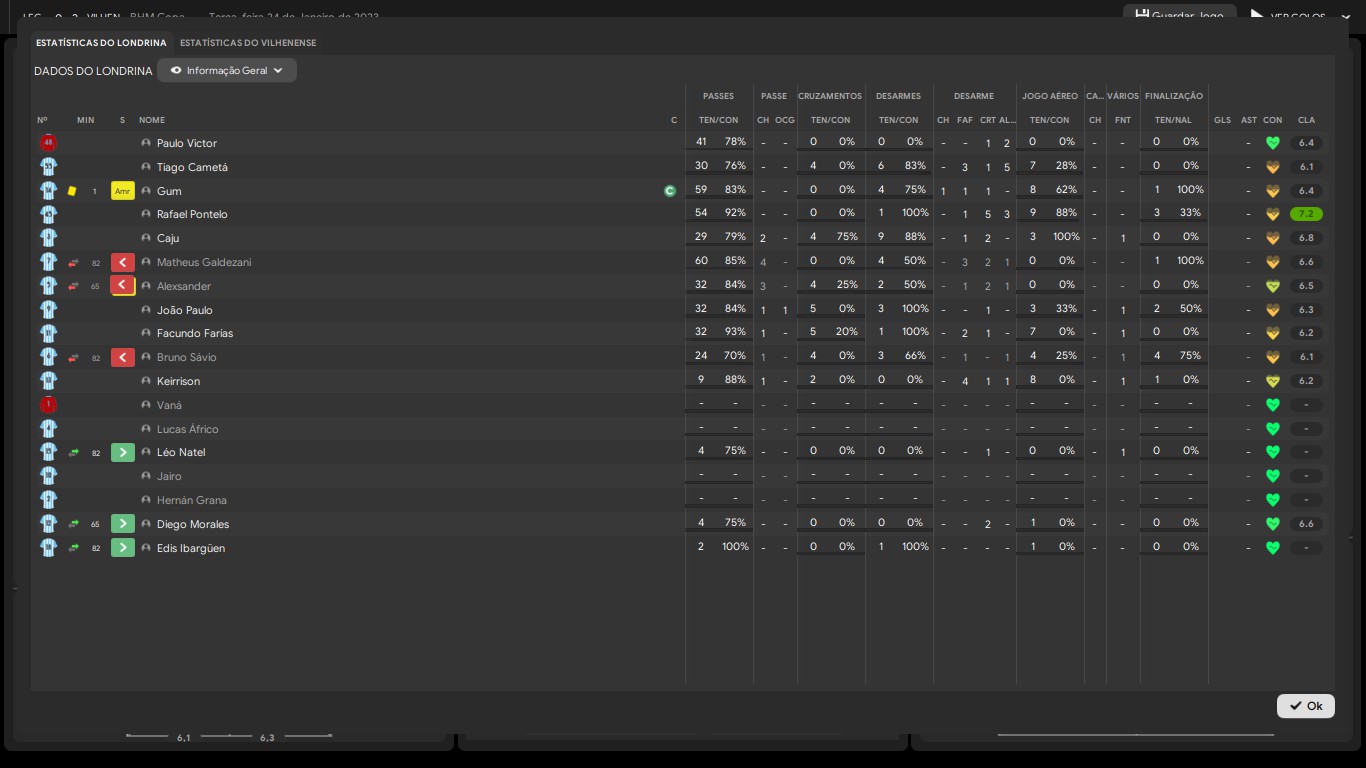Click Rafael Pontelo's 7.2 rating badge
This screenshot has width=1366, height=768.
click(x=1306, y=214)
